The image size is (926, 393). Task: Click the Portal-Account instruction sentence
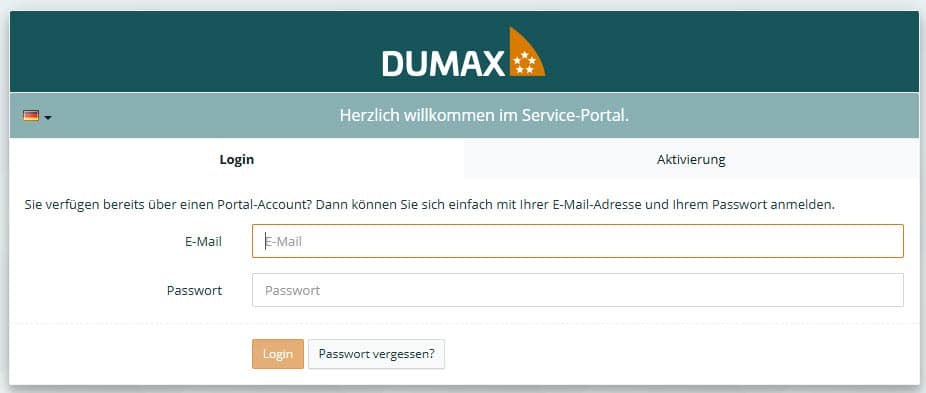429,205
